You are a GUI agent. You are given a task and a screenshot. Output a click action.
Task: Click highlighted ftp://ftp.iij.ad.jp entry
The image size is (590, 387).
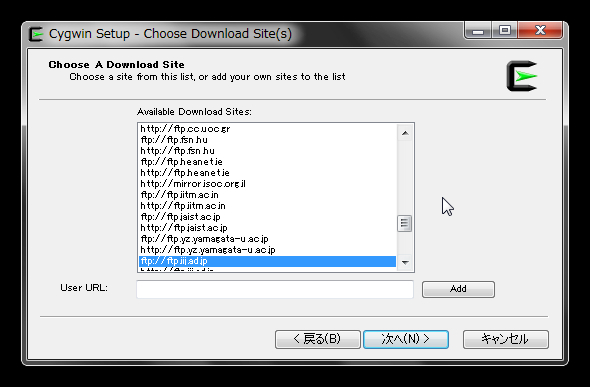click(268, 261)
